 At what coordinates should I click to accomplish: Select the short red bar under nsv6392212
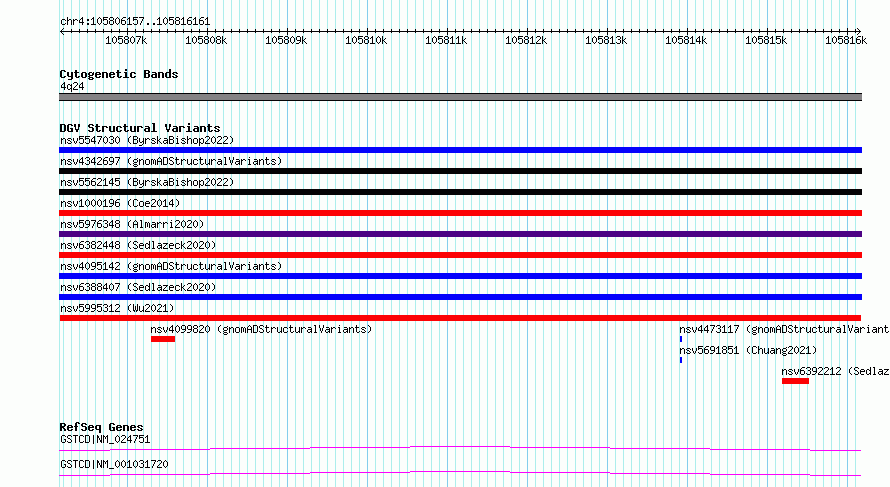click(x=795, y=381)
